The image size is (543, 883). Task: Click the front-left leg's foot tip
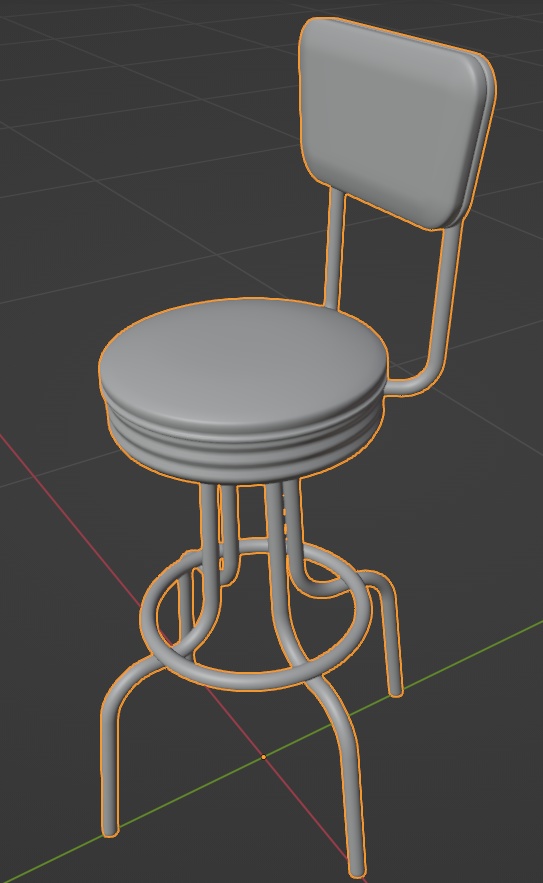click(x=110, y=829)
